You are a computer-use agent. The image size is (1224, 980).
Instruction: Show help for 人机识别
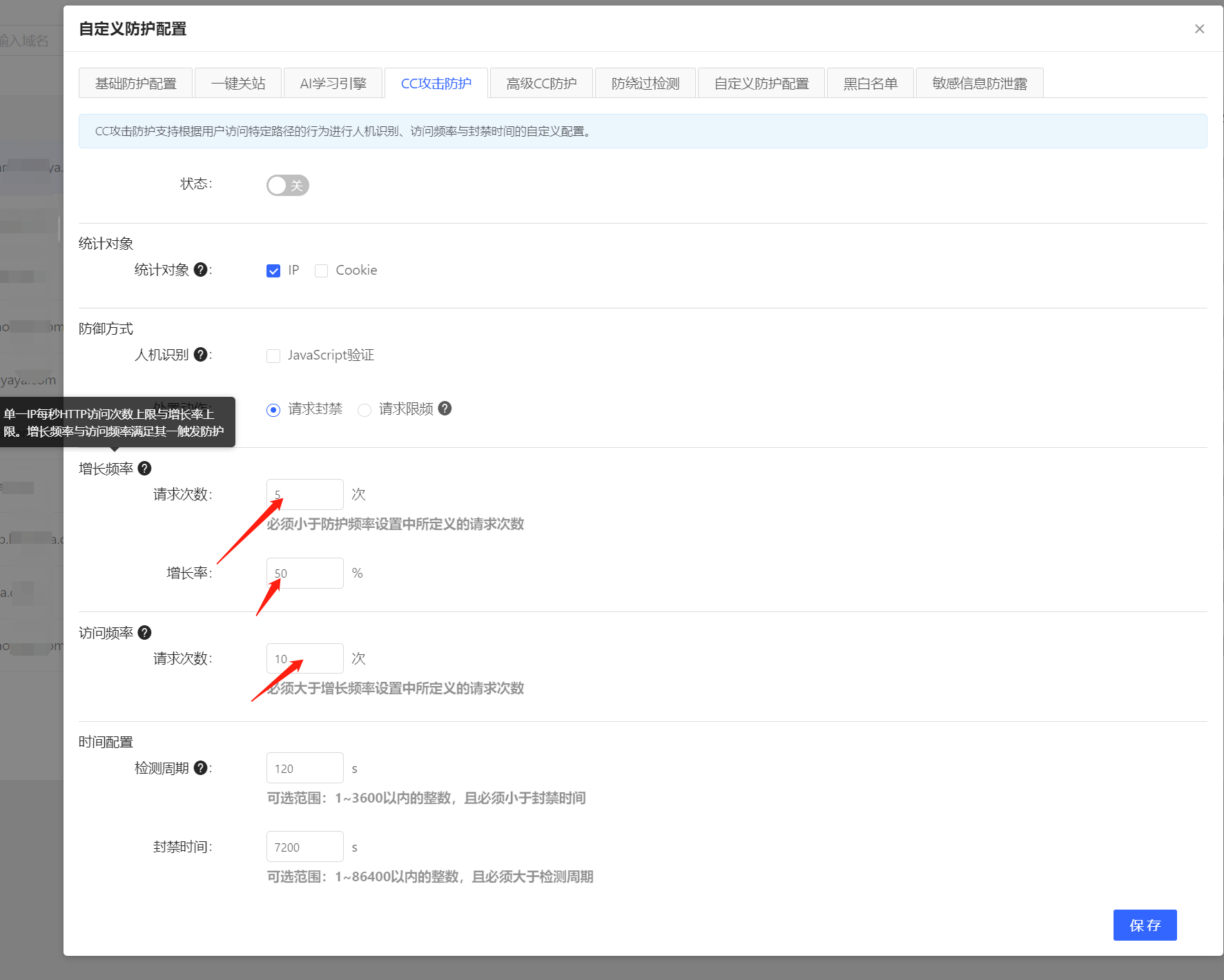click(x=200, y=355)
